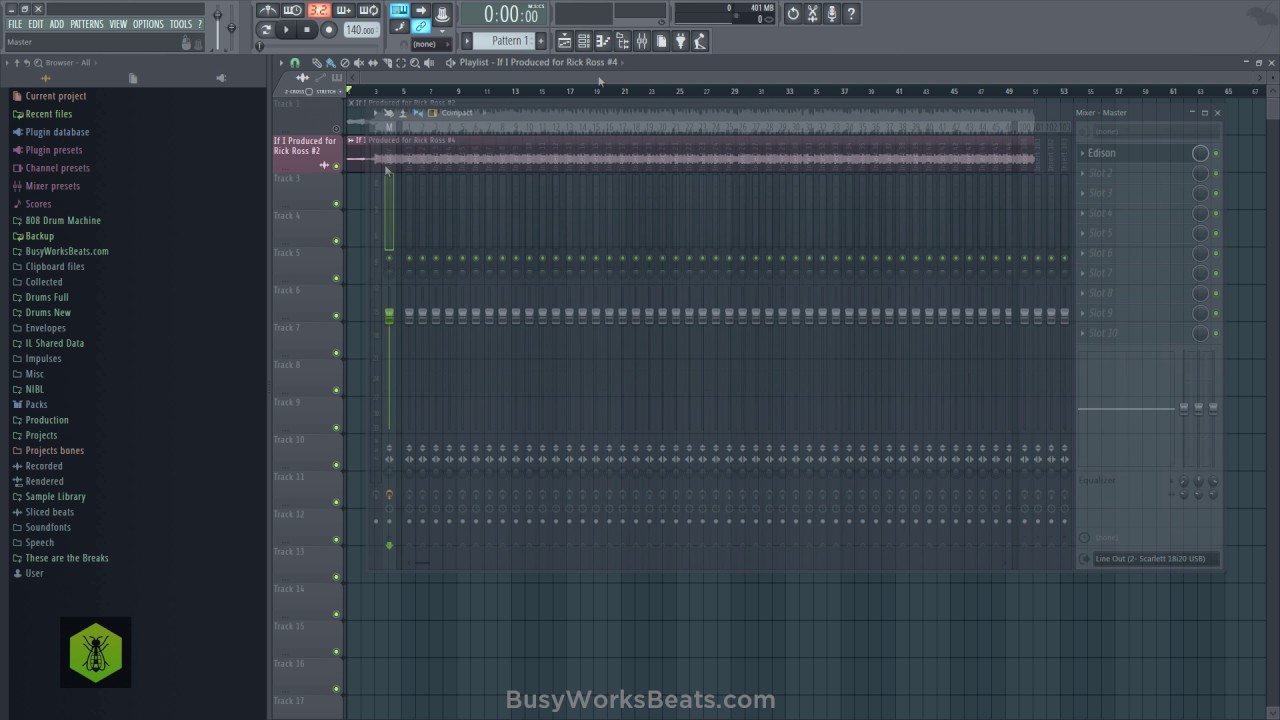Select the Select tool in Playlist

[400, 62]
